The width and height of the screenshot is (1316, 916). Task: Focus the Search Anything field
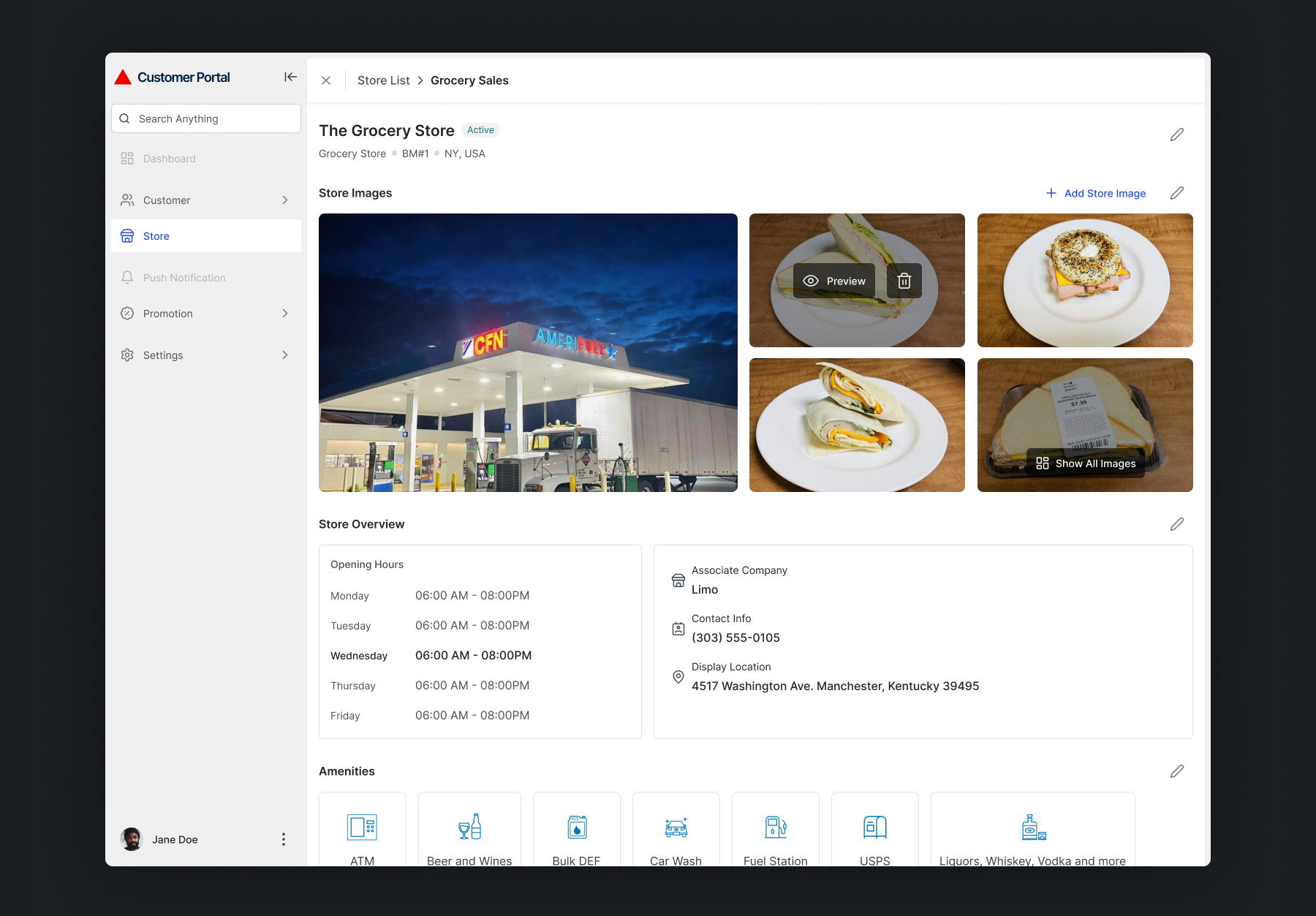click(206, 118)
